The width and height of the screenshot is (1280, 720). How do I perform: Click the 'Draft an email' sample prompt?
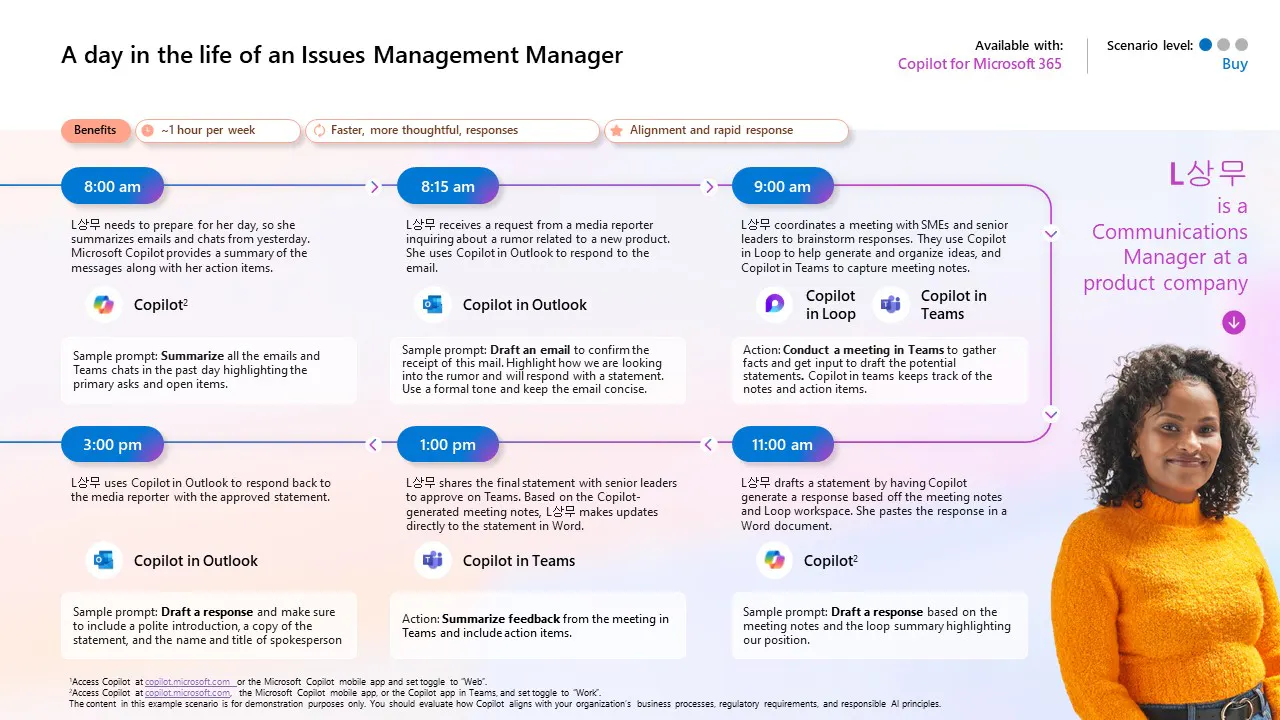(538, 370)
